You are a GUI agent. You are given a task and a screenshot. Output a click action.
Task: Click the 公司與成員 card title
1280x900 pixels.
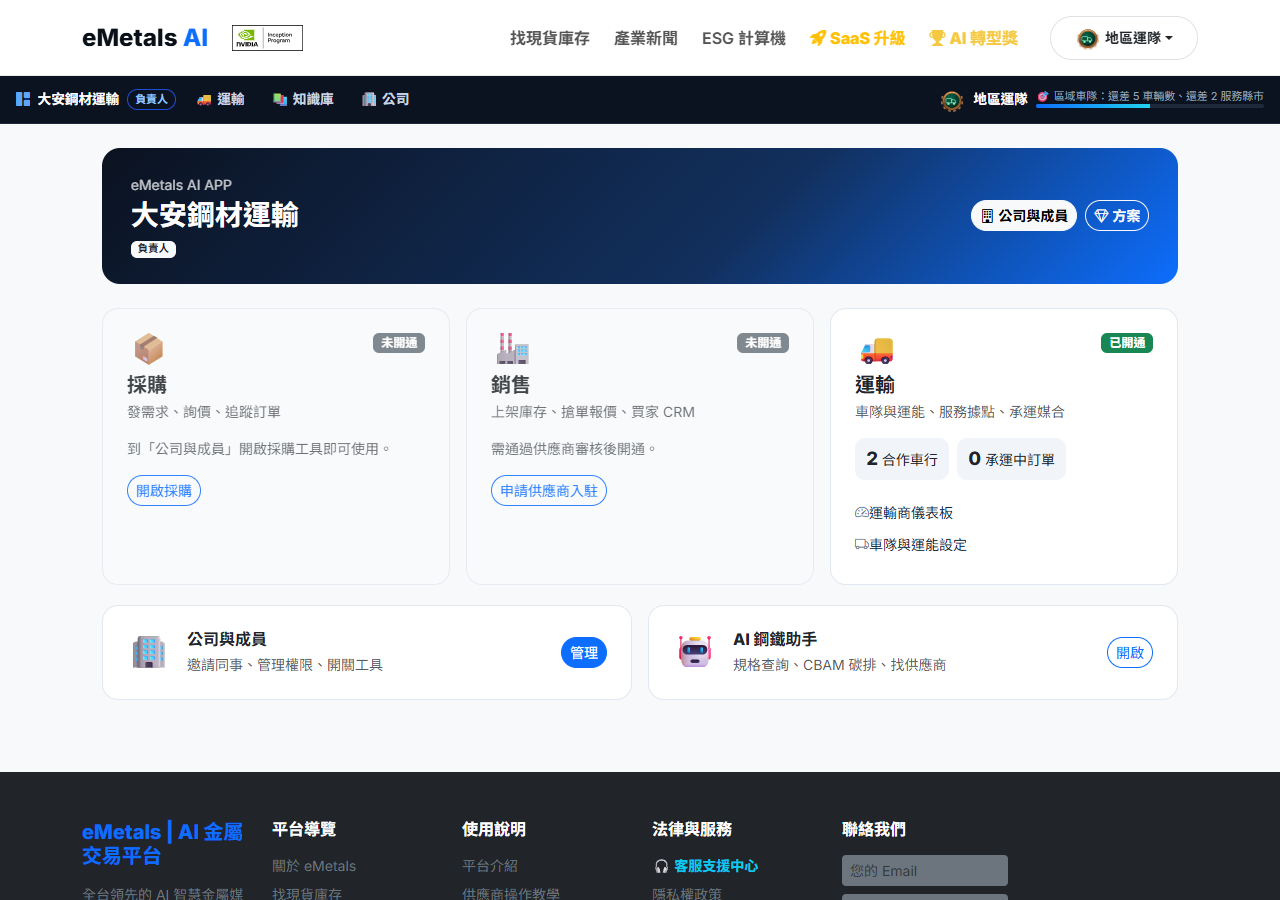point(227,639)
